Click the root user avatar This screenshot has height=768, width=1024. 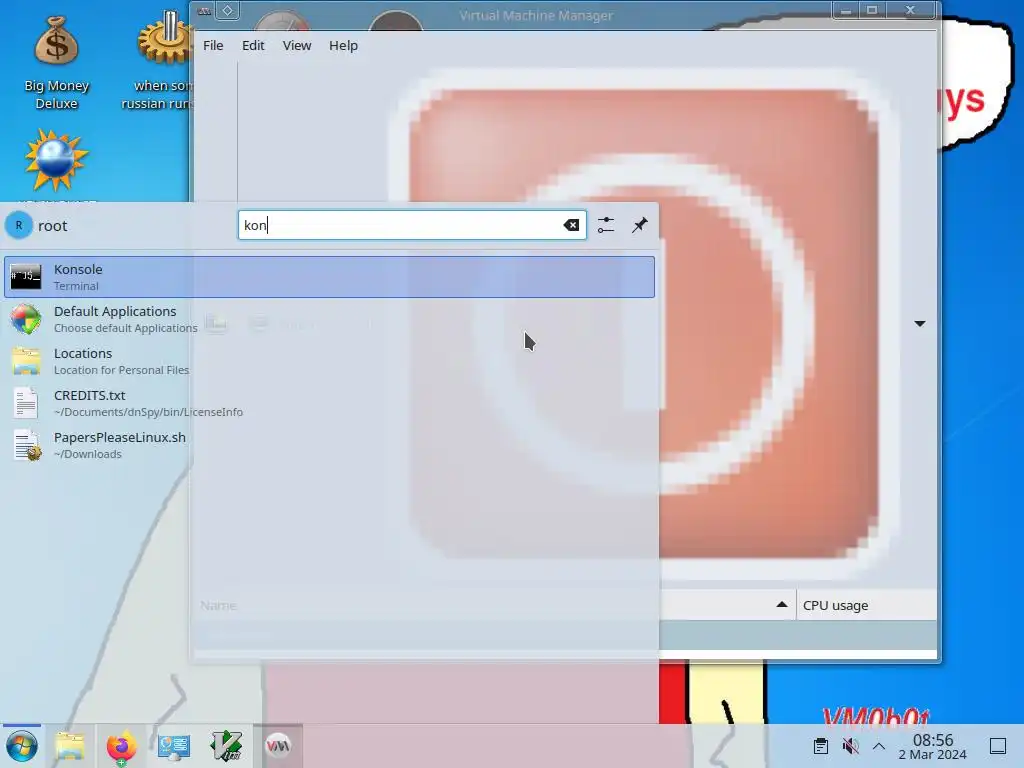click(x=19, y=225)
